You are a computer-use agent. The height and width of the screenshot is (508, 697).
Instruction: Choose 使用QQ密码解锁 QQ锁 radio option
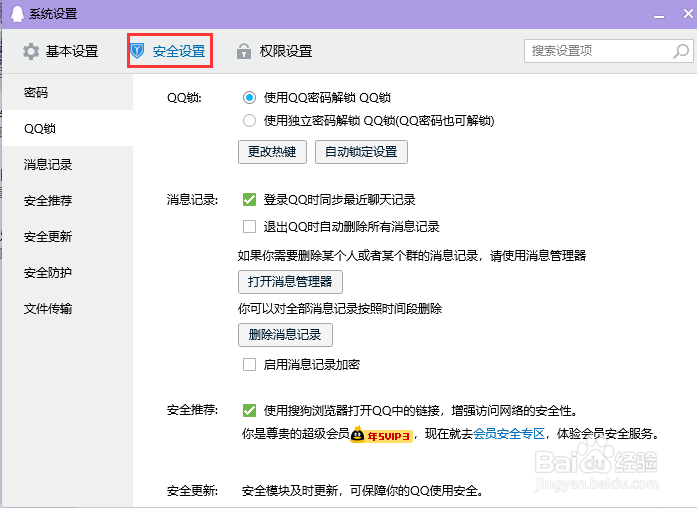(249, 98)
